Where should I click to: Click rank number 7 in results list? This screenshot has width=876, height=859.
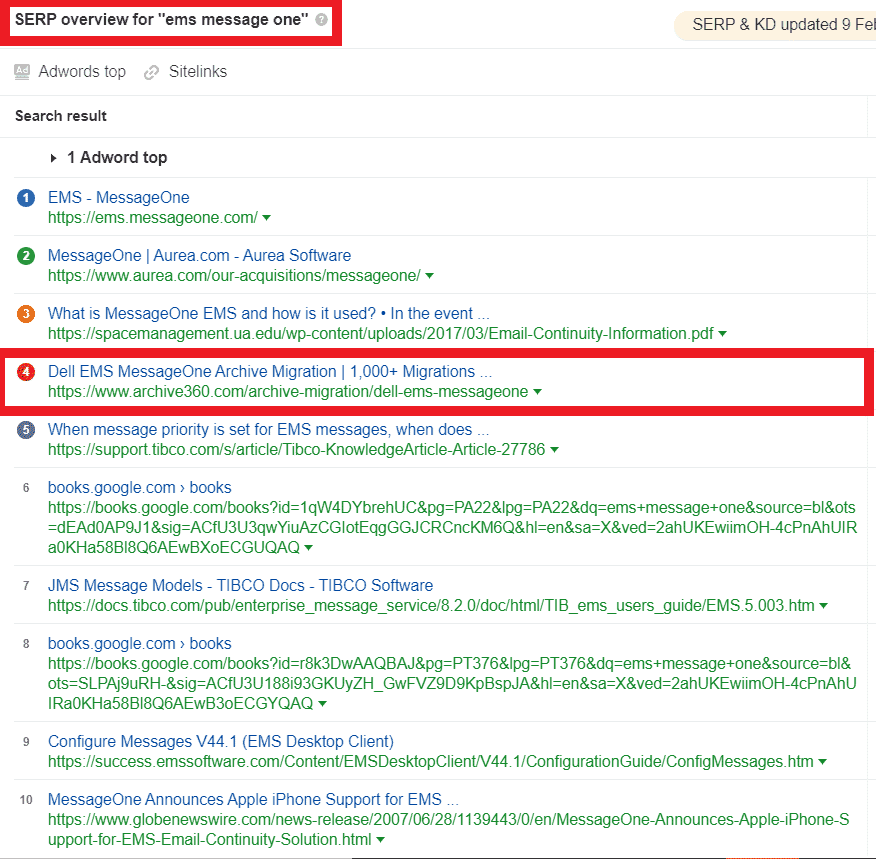pos(26,586)
